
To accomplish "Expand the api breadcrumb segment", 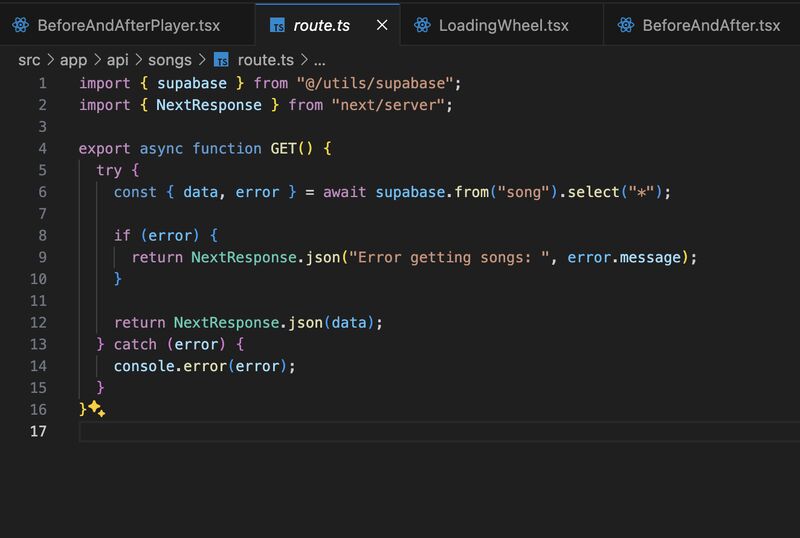I will tap(118, 59).
